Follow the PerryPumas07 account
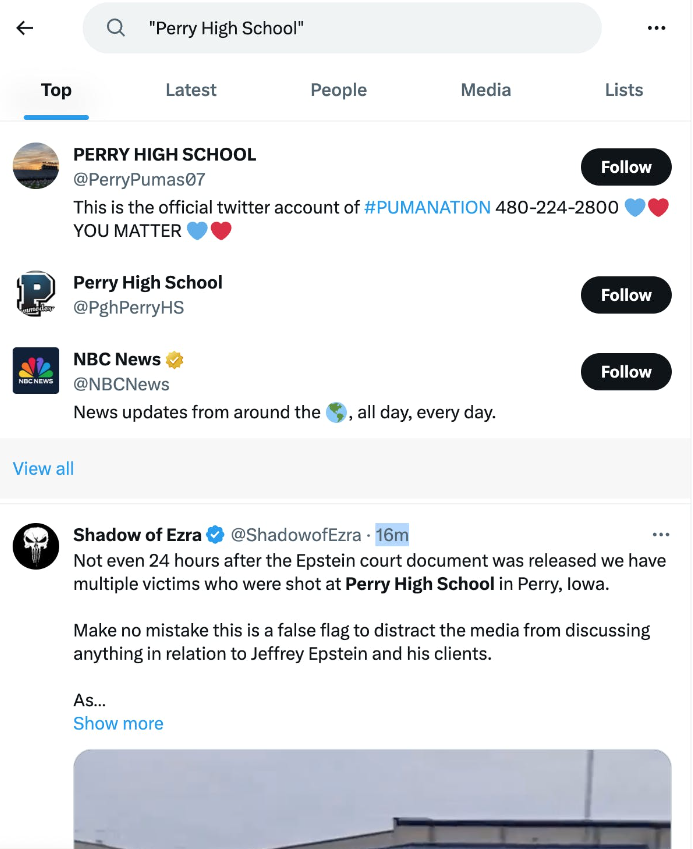The height and width of the screenshot is (849, 693). [x=626, y=167]
